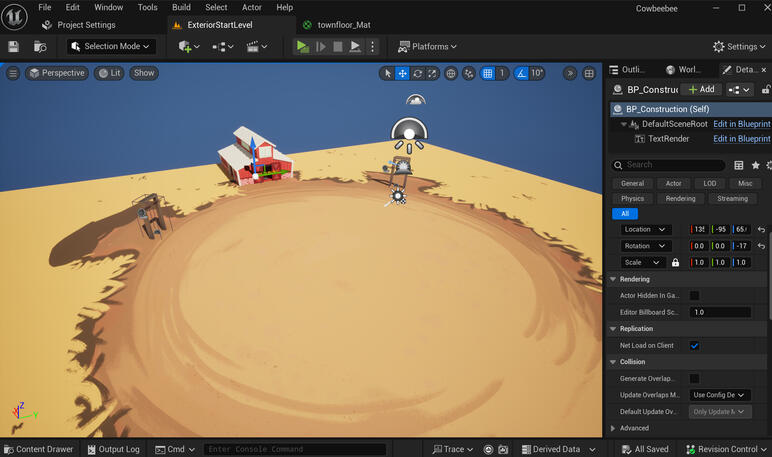Enable Generate Overlap events checkbox

tap(694, 378)
